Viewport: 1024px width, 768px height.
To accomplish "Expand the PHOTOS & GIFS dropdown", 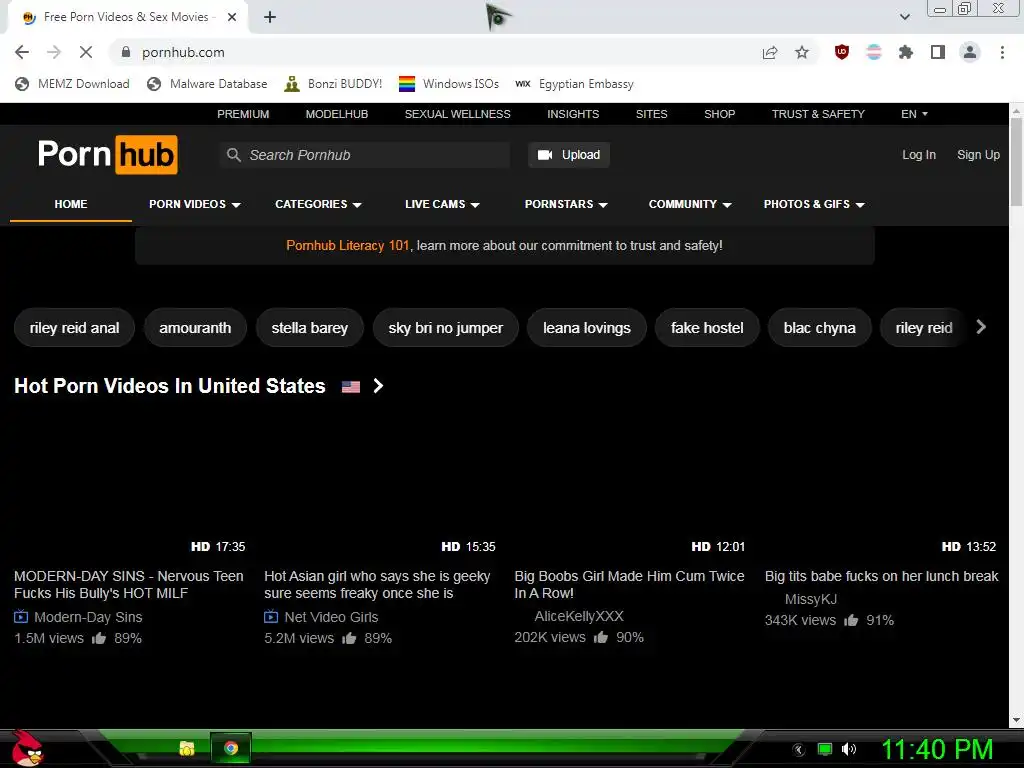I will [x=814, y=204].
